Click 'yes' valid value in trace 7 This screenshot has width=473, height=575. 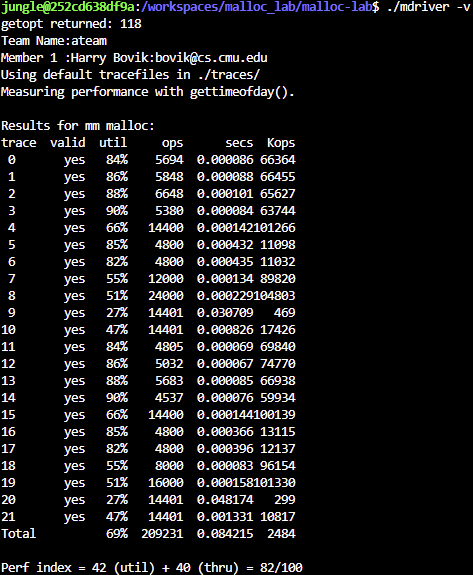74,279
